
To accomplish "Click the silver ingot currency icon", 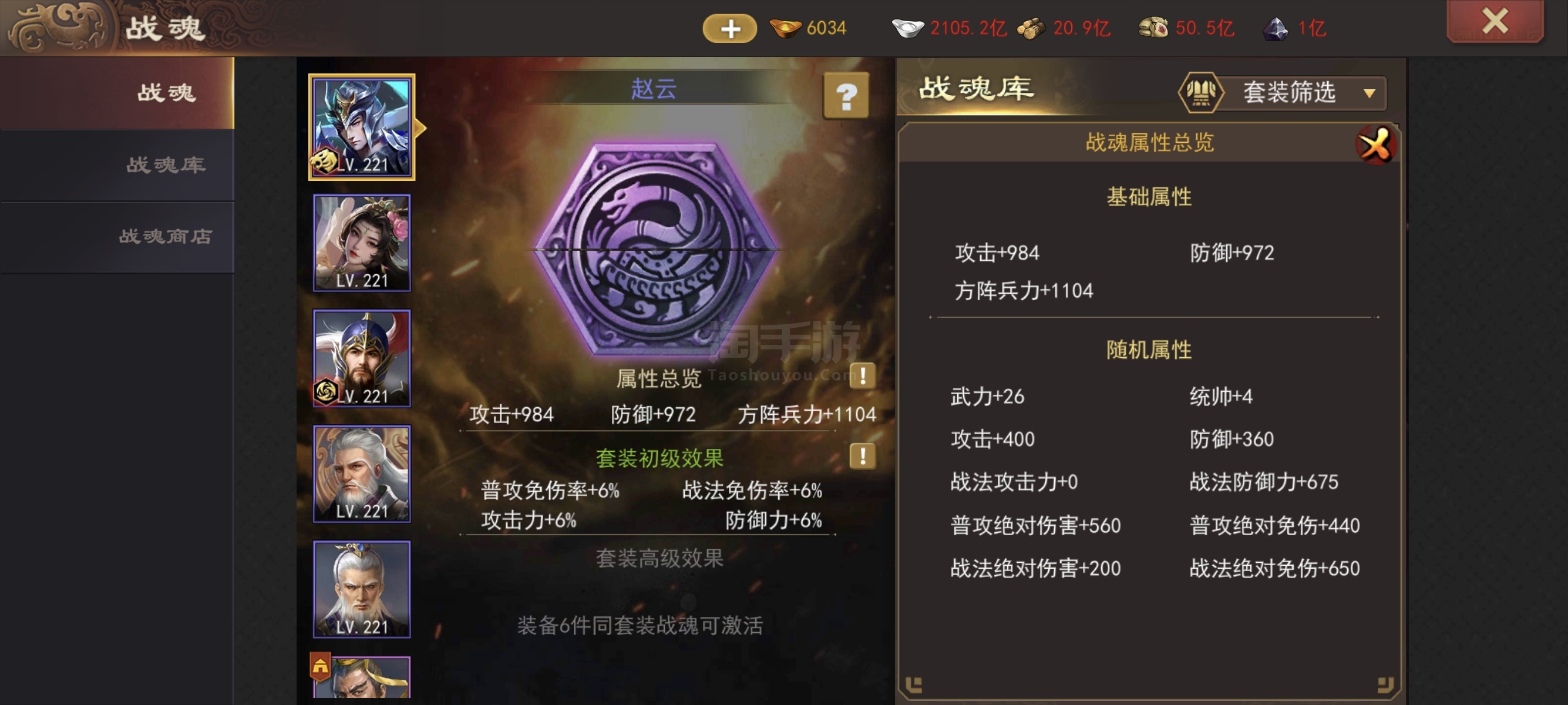I will pyautogui.click(x=907, y=28).
